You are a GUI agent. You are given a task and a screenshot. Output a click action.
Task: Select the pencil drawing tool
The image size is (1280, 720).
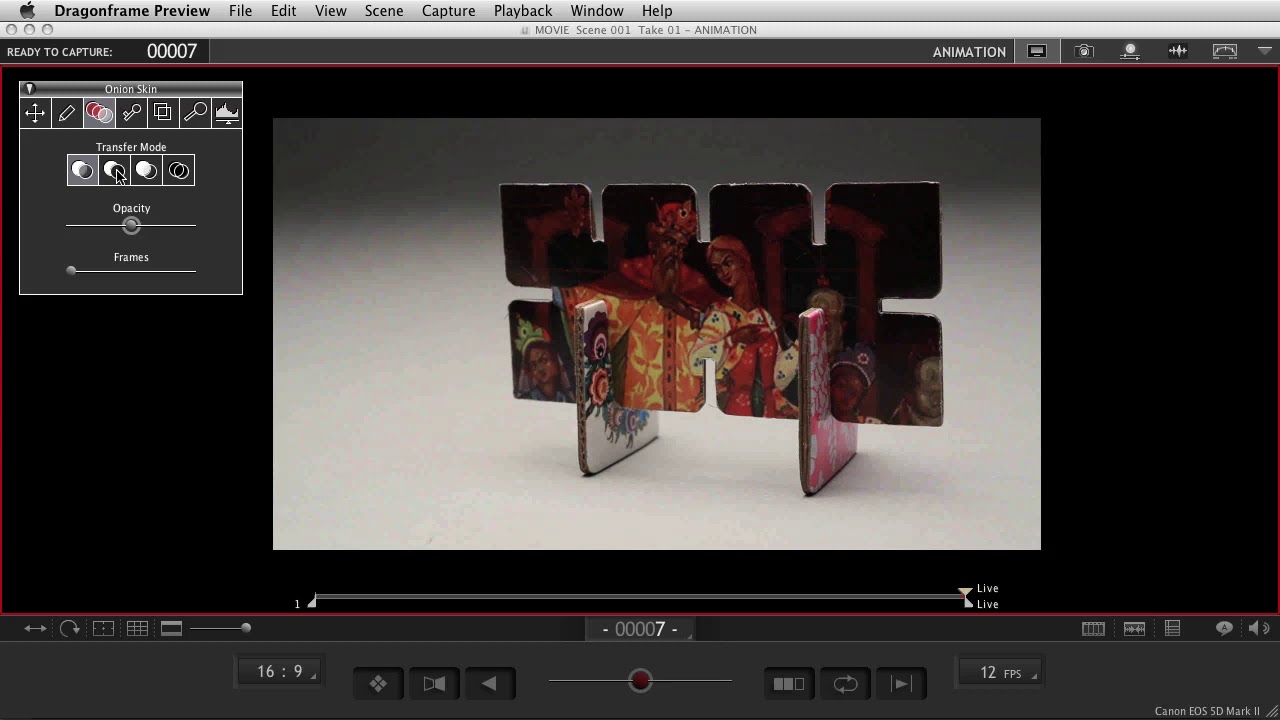(67, 113)
